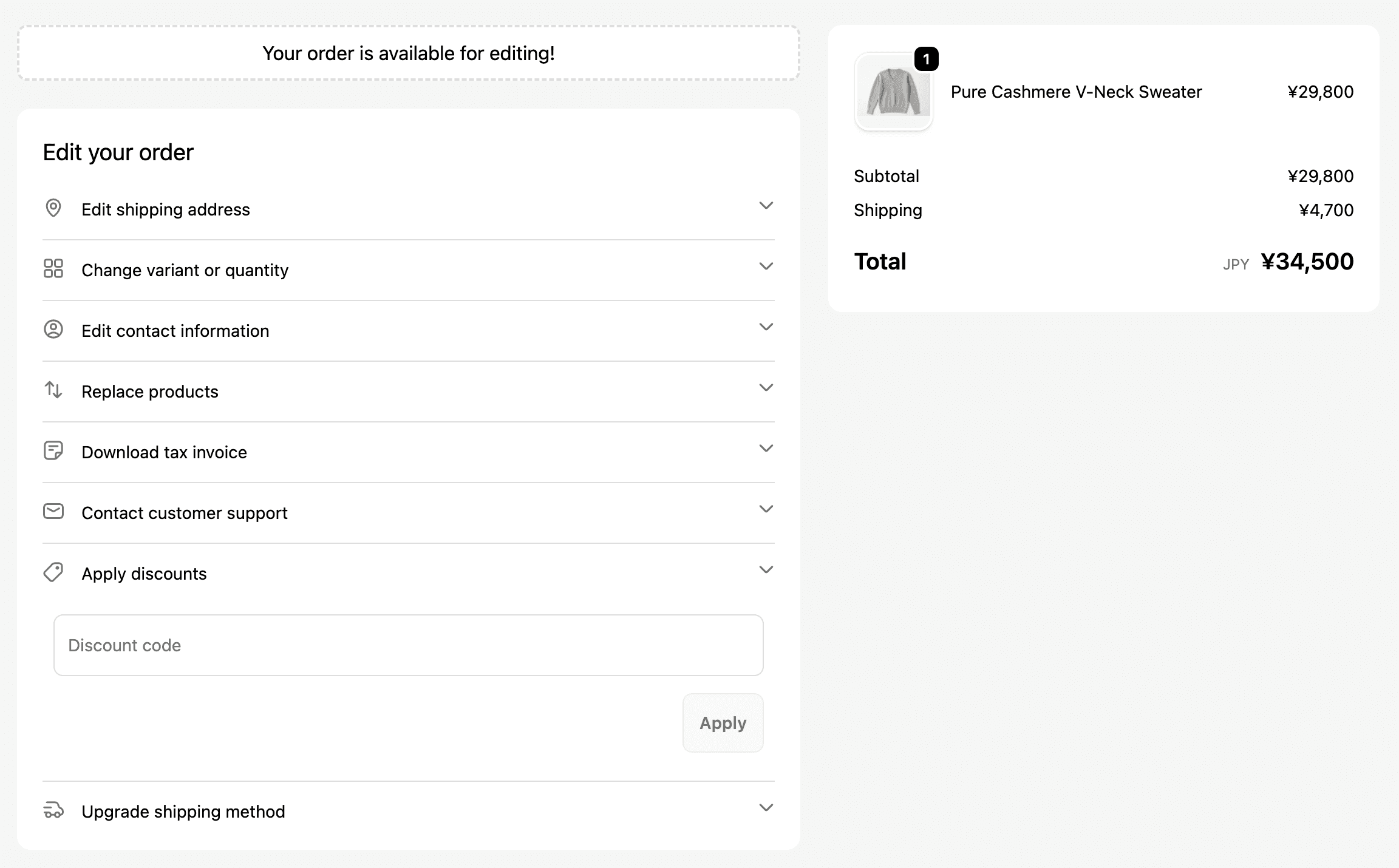1399x868 pixels.
Task: Click the bold Total label
Action: [x=880, y=262]
